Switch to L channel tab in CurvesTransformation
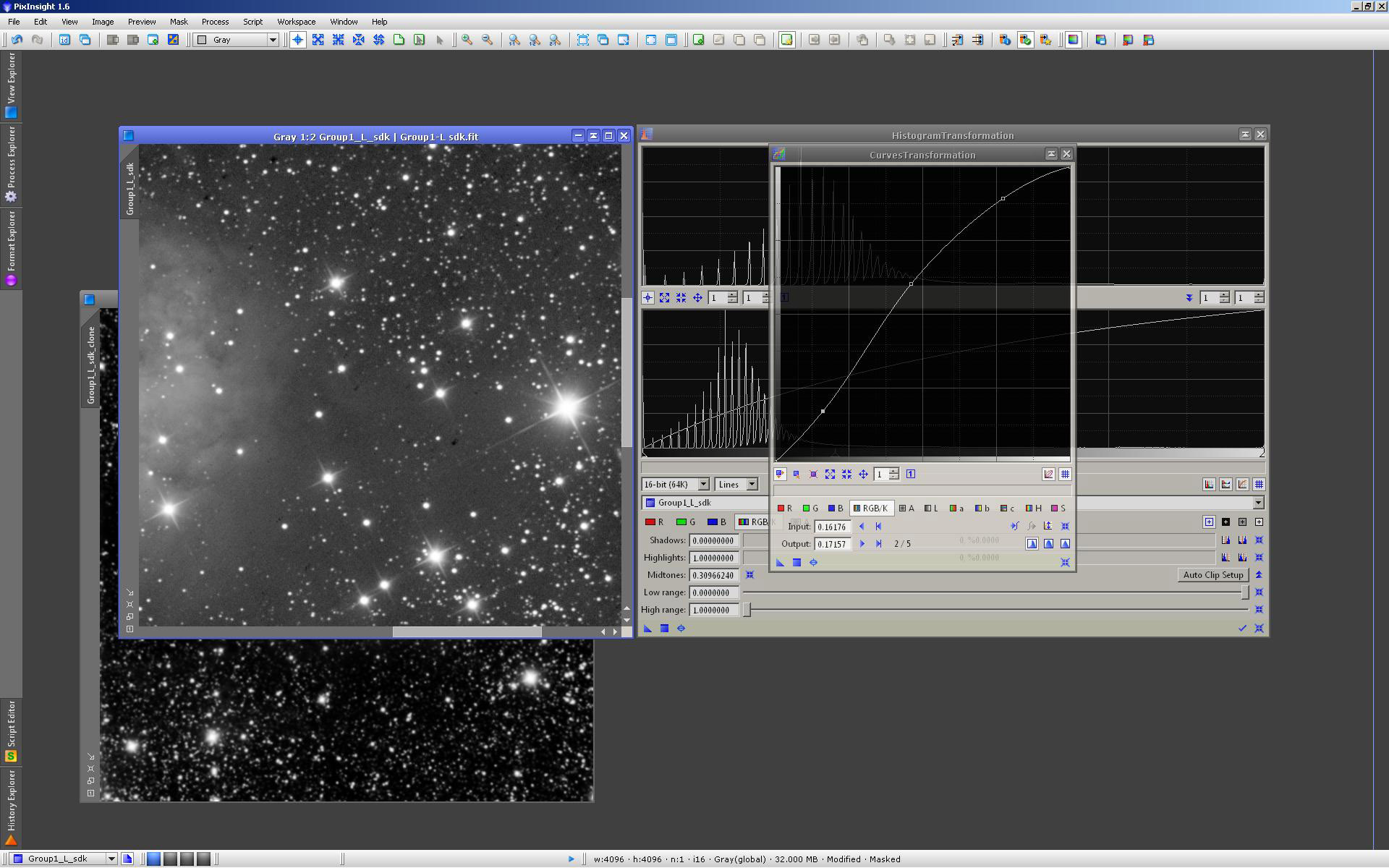The image size is (1389, 868). point(931,509)
